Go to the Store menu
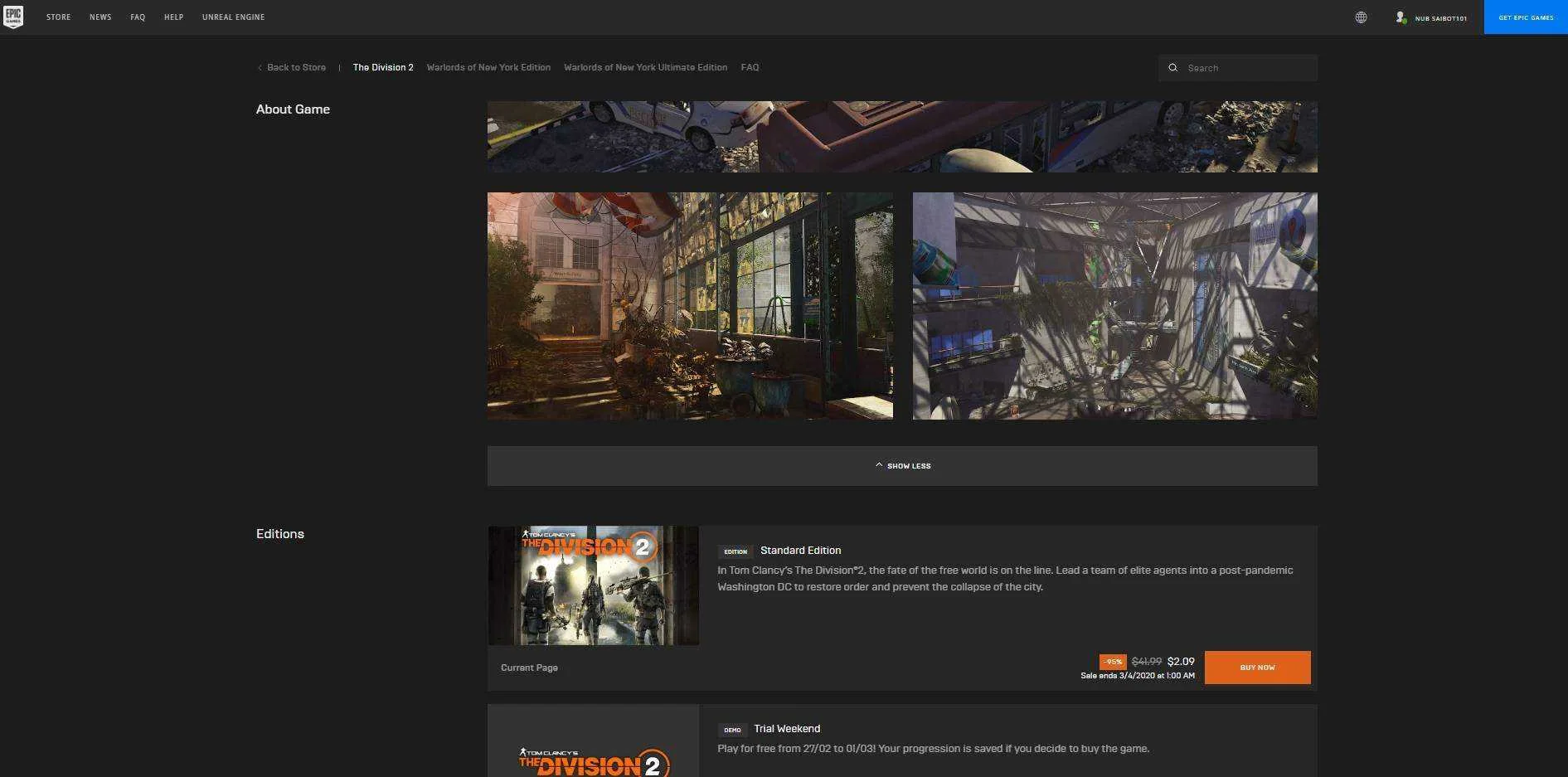 pos(58,17)
